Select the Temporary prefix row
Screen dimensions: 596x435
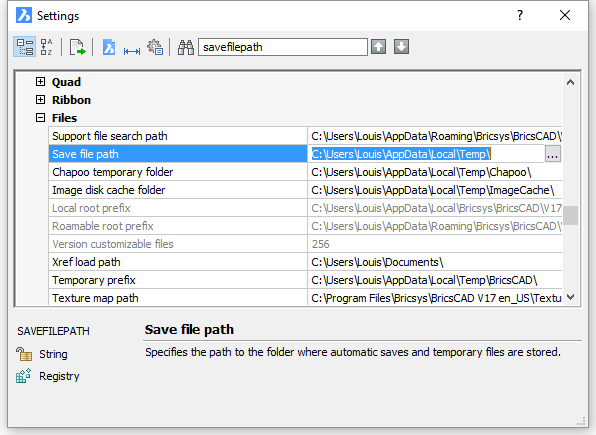point(305,280)
